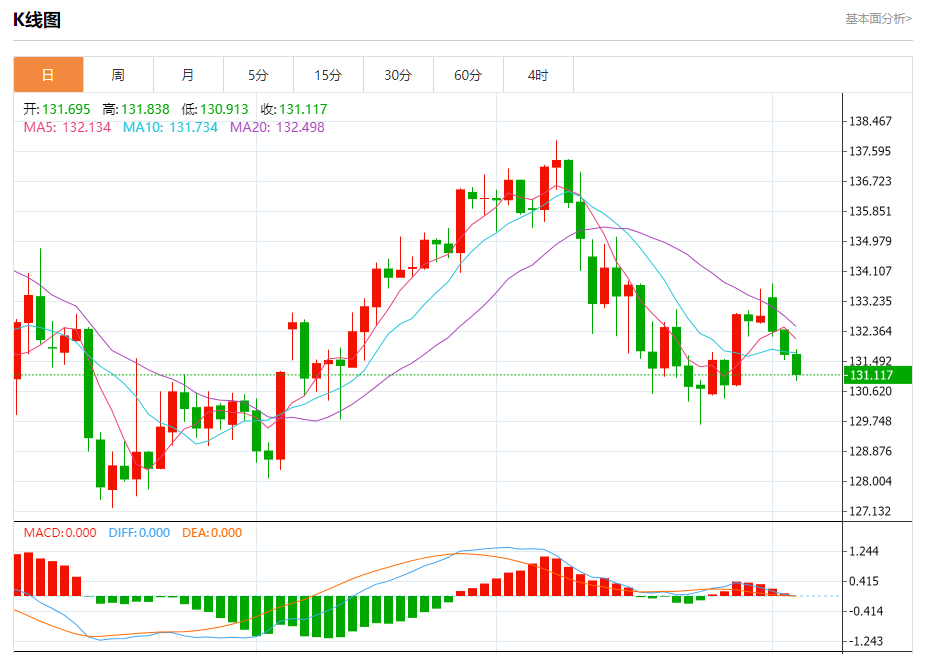926x654 pixels.
Task: Click the 129.748 price axis label
Action: pyautogui.click(x=870, y=421)
